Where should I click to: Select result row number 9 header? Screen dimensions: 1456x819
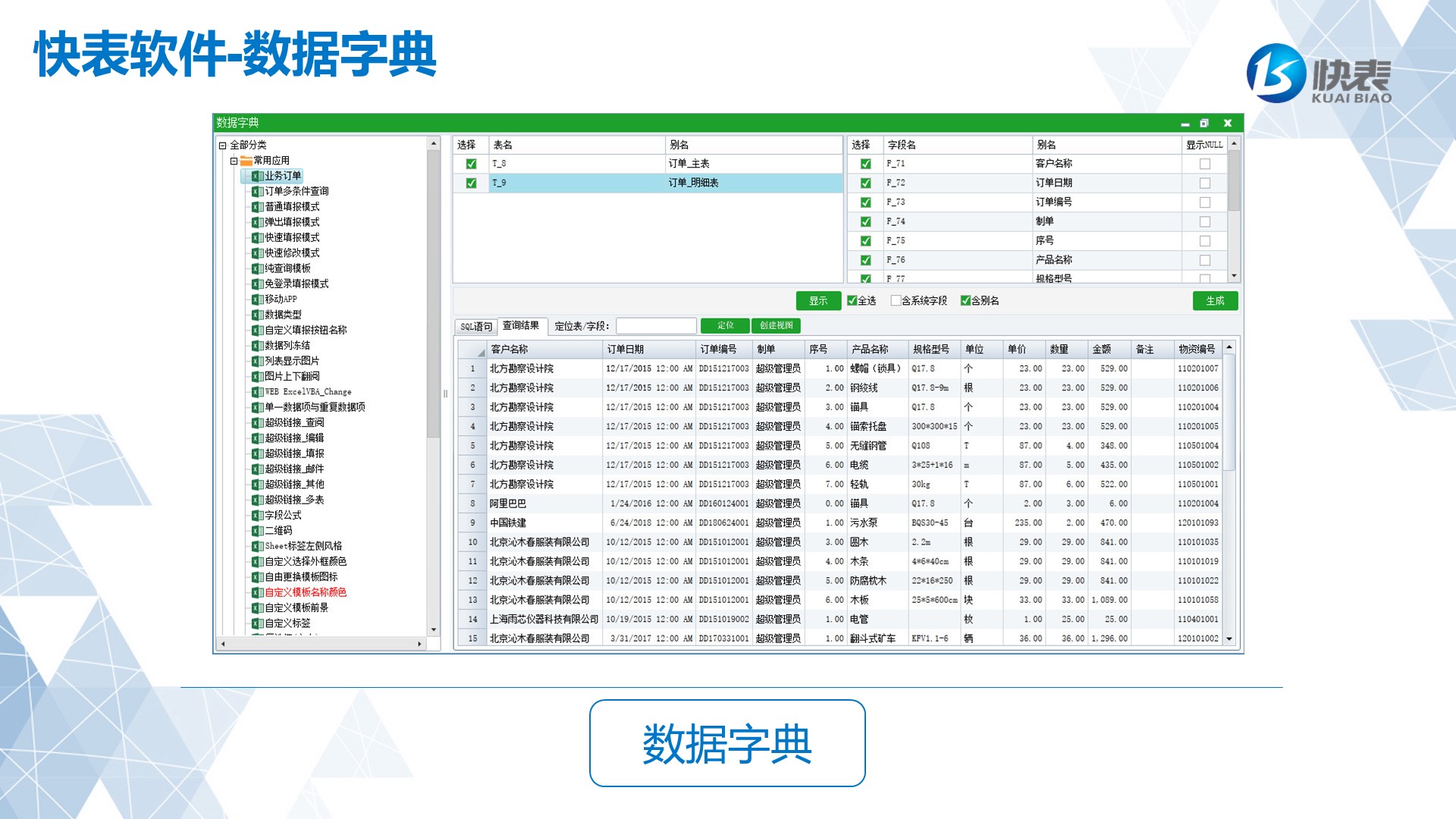coord(472,523)
